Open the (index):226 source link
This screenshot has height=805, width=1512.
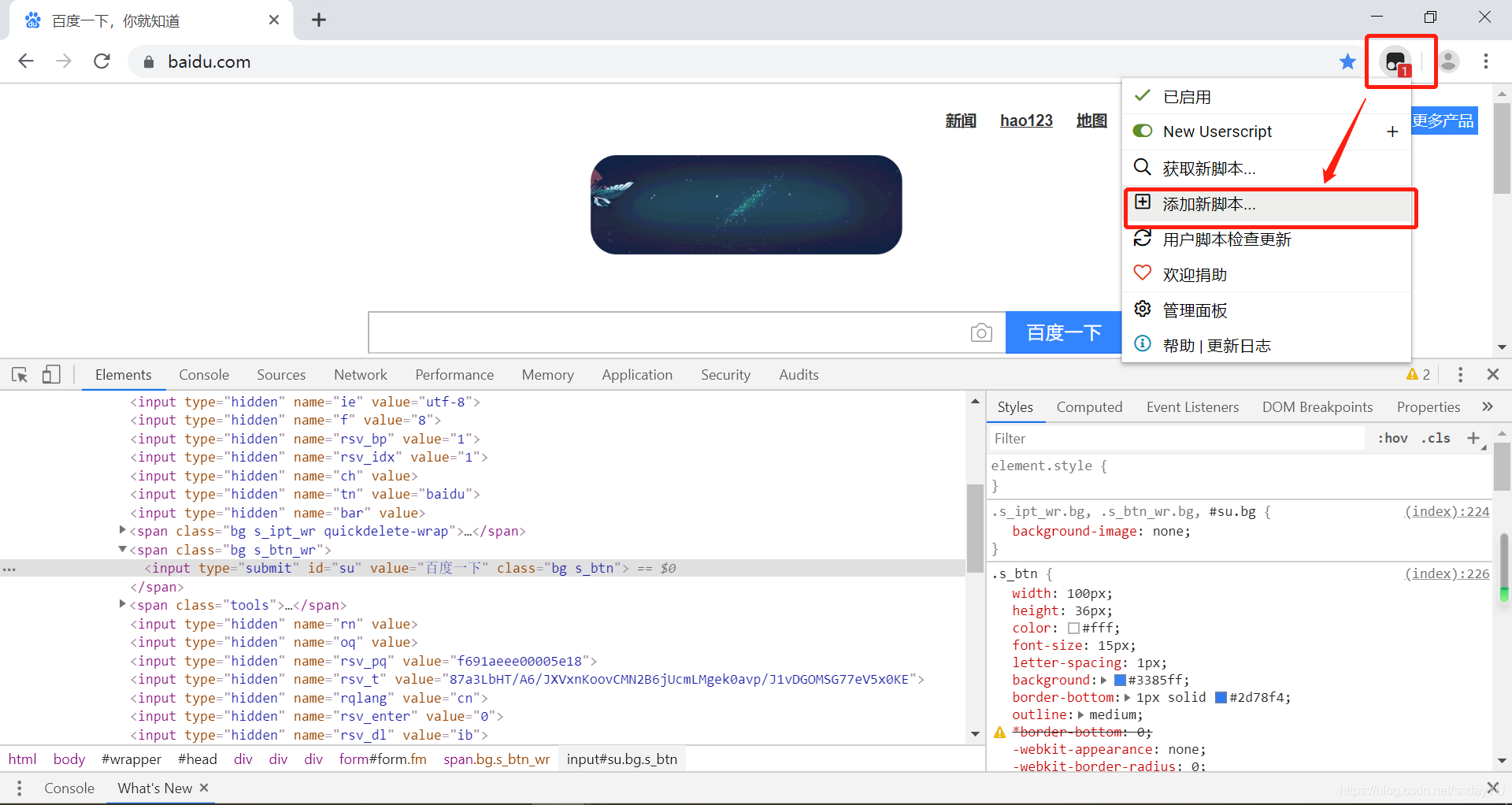[x=1447, y=574]
